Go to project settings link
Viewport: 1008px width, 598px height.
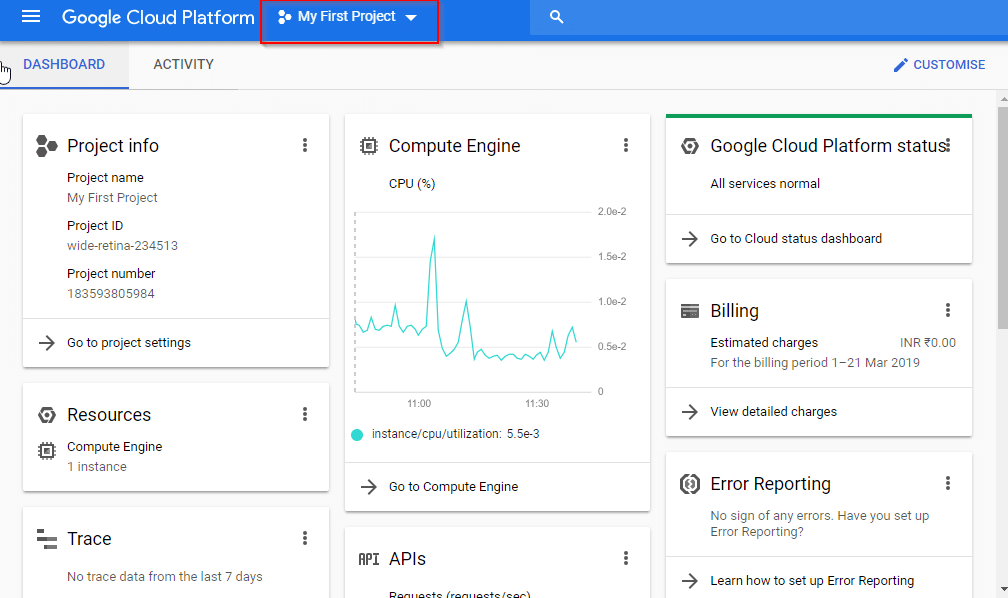point(129,343)
